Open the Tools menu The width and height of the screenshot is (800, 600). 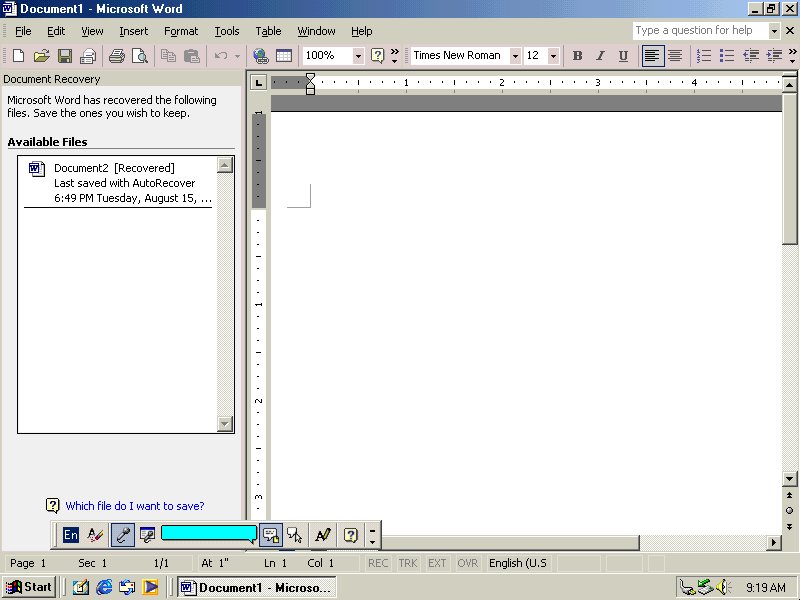(x=227, y=31)
